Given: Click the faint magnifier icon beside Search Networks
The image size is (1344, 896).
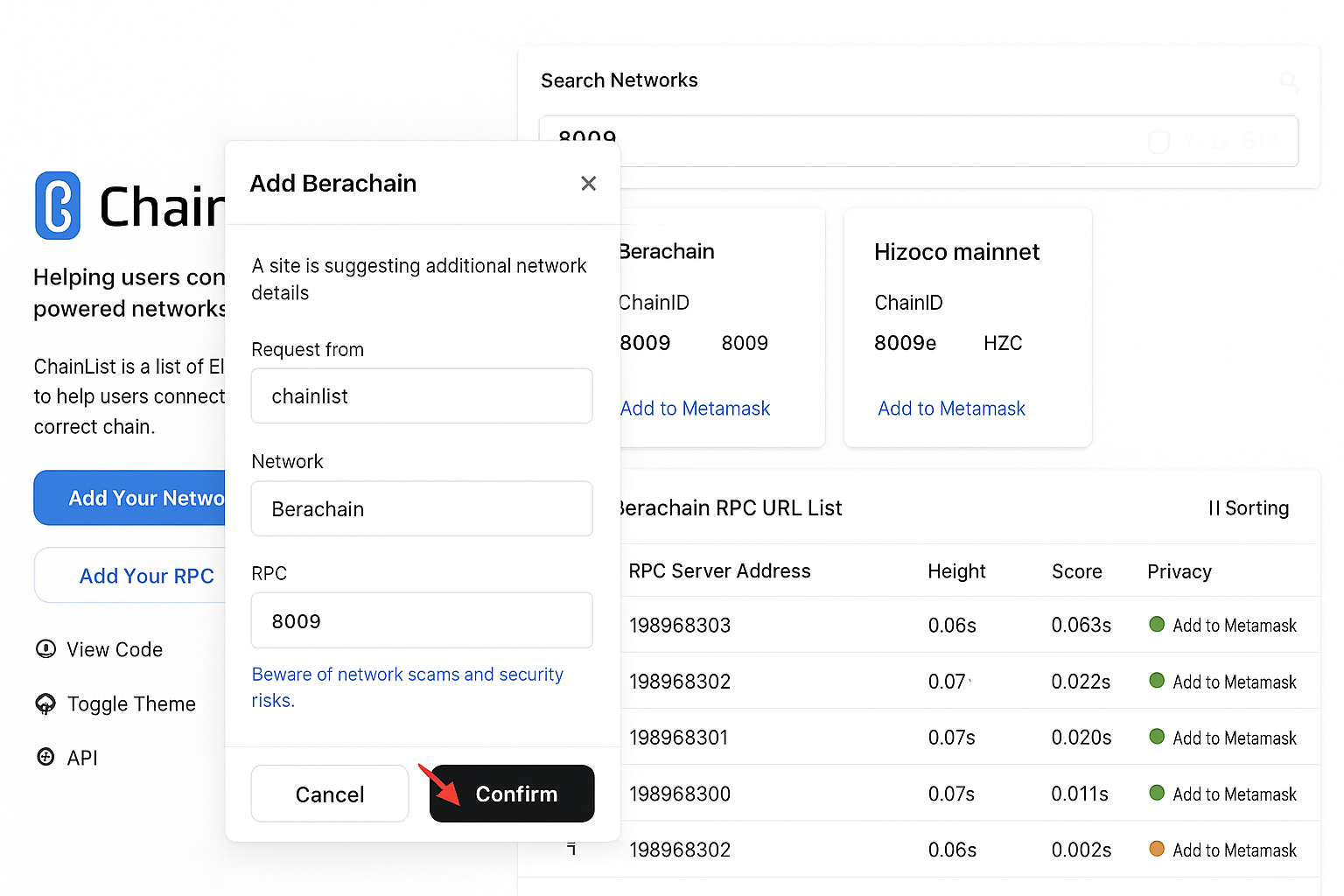Looking at the screenshot, I should 1288,81.
